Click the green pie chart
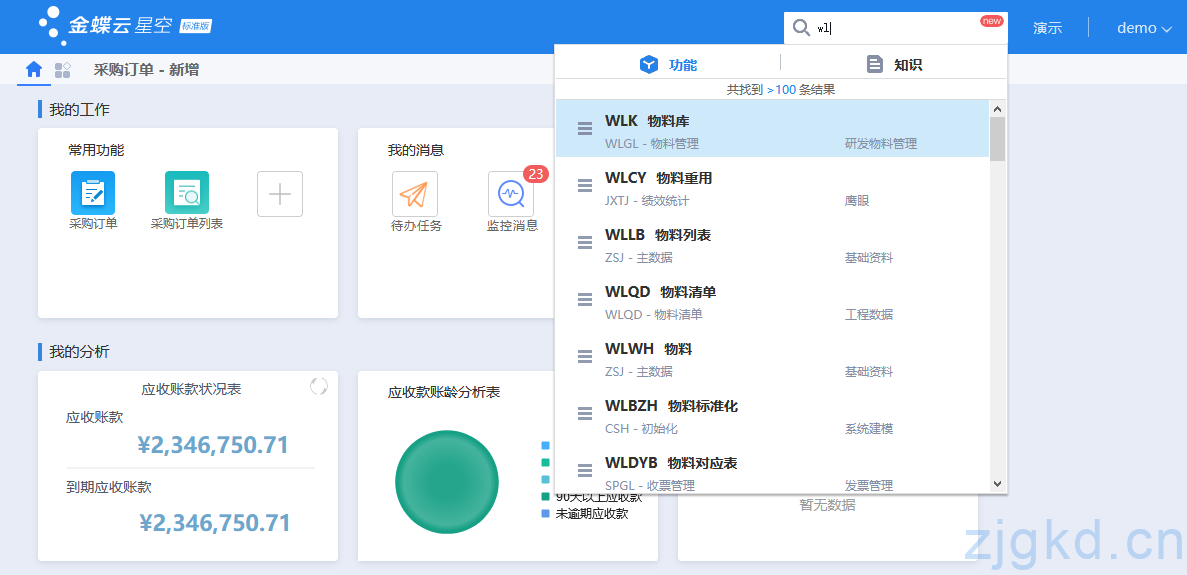The height and width of the screenshot is (575, 1187). (x=447, y=482)
